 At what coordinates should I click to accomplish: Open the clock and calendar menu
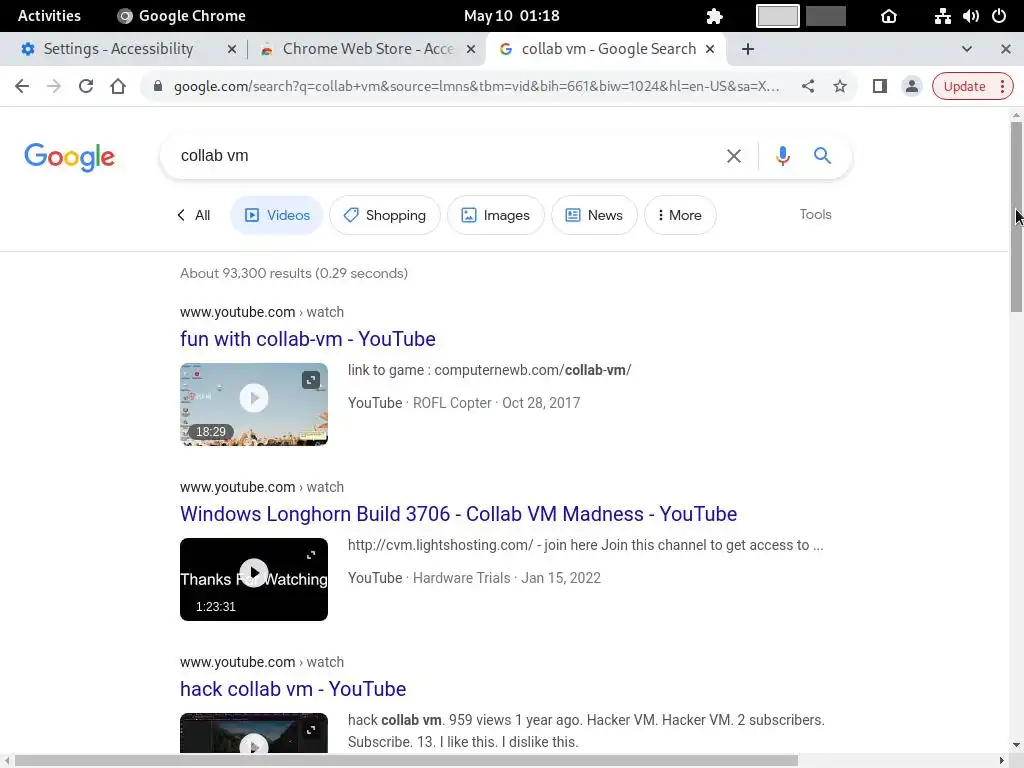click(511, 16)
